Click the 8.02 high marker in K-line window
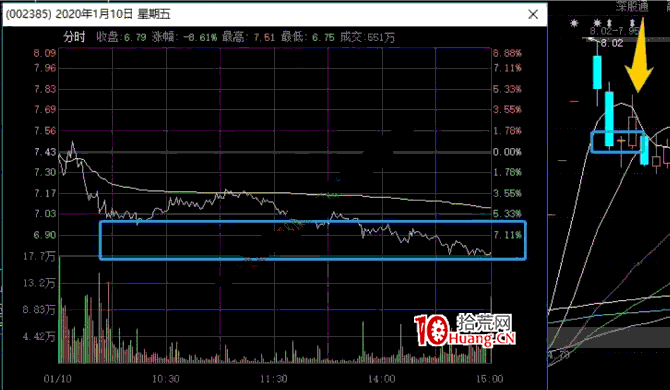 (x=612, y=43)
